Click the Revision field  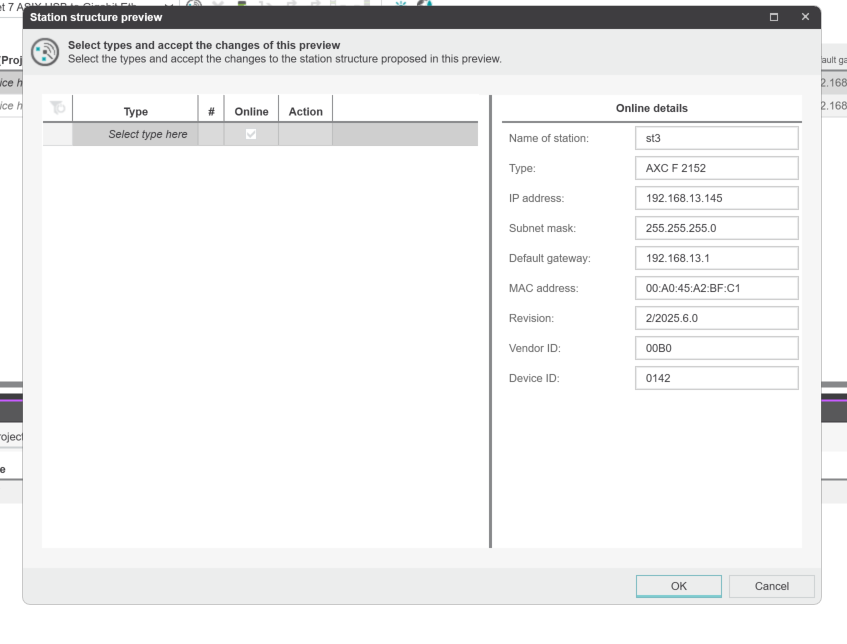[716, 318]
